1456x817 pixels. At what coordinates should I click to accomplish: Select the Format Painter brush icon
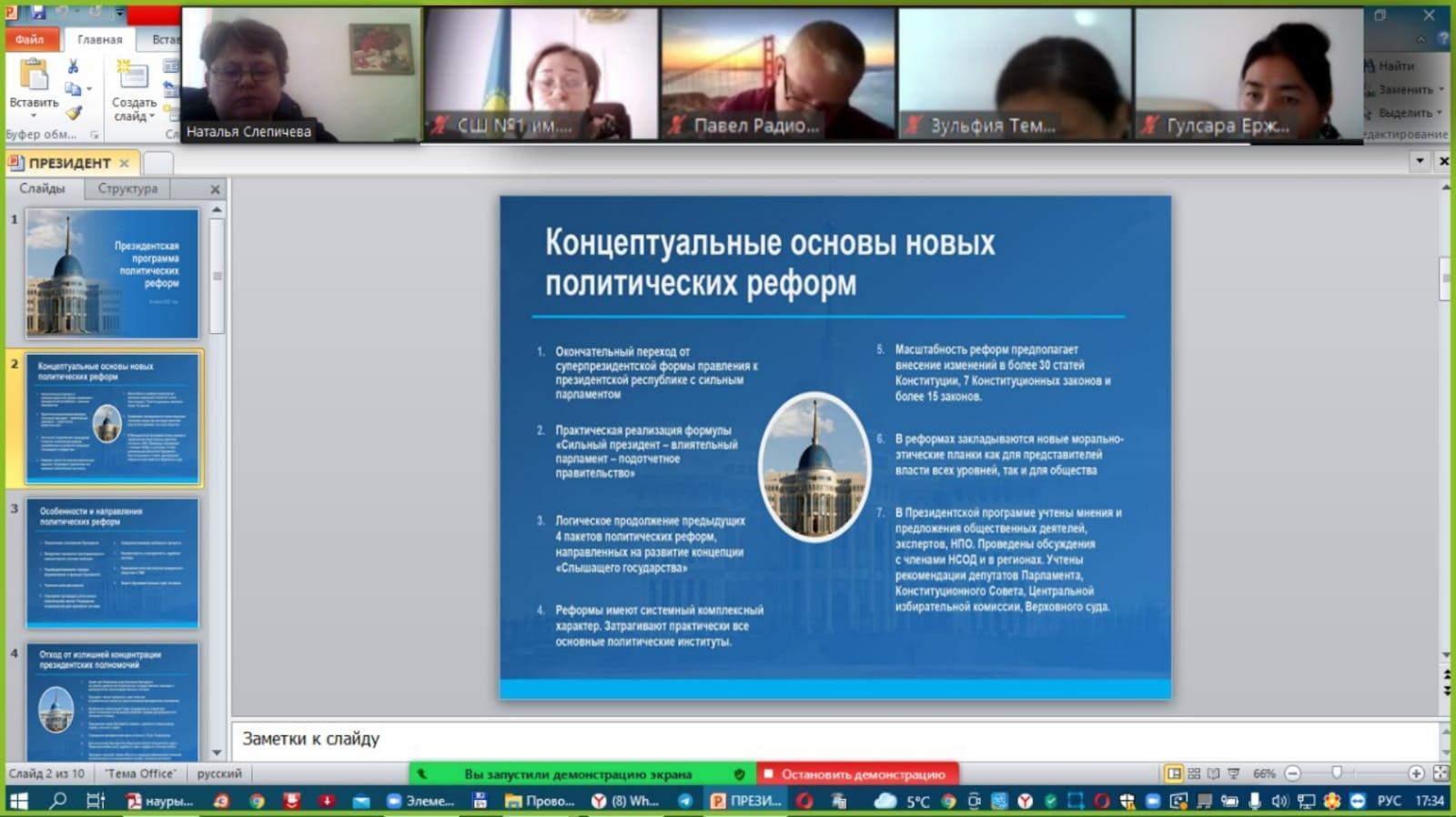click(73, 113)
